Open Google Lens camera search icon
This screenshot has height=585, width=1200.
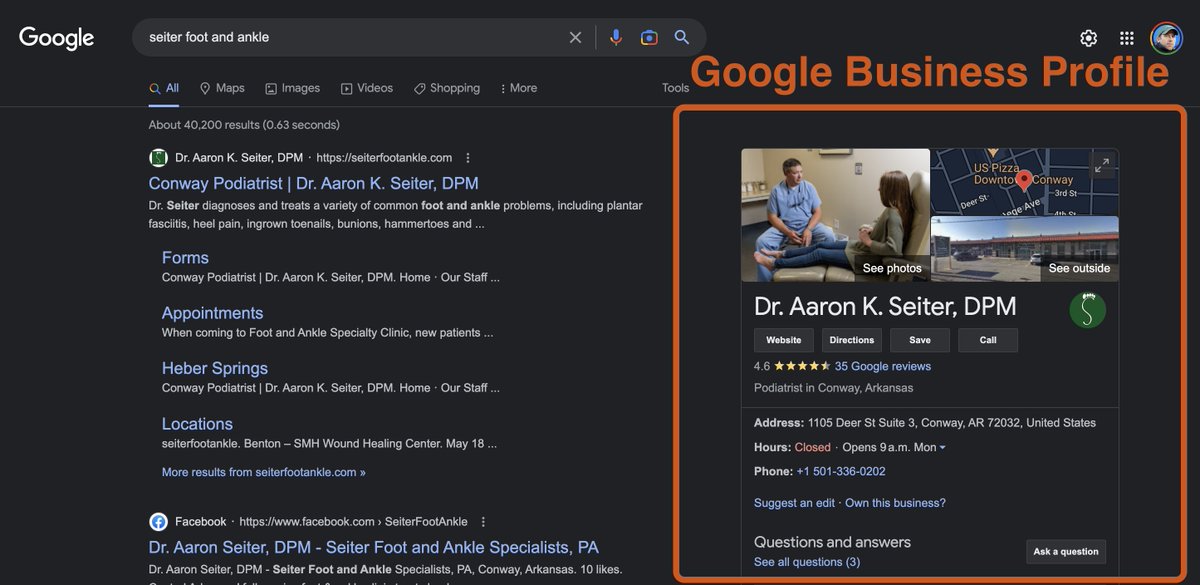pyautogui.click(x=649, y=37)
